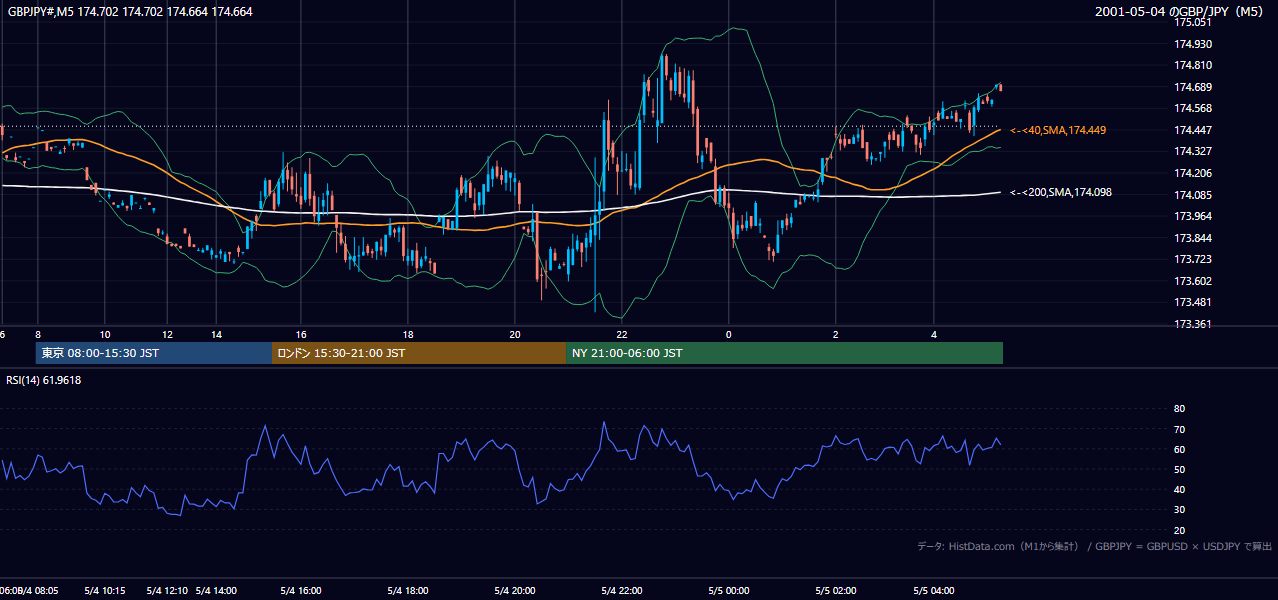This screenshot has height=600, width=1278.
Task: Click hour label 20 under the price chart
Action: [x=515, y=334]
